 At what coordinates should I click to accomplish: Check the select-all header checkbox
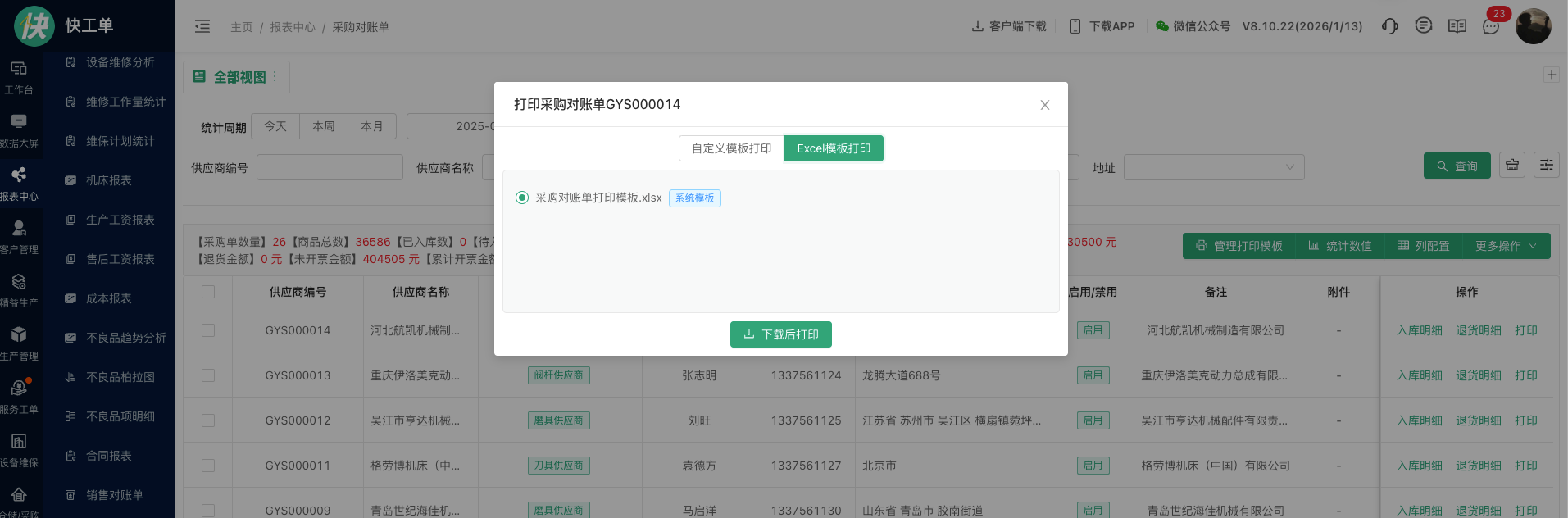point(208,292)
